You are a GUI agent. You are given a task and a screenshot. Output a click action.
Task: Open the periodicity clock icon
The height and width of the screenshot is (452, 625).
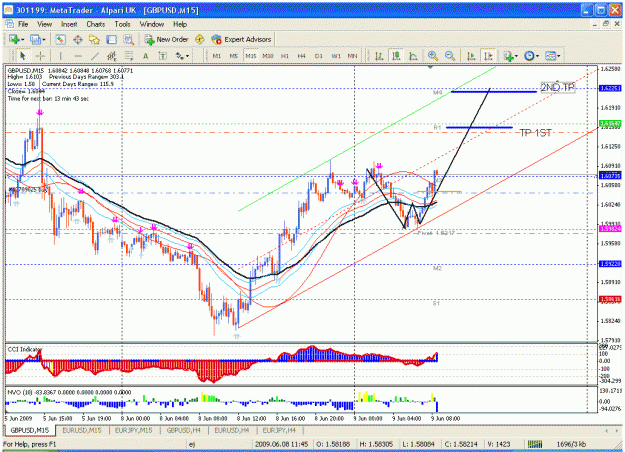(529, 56)
